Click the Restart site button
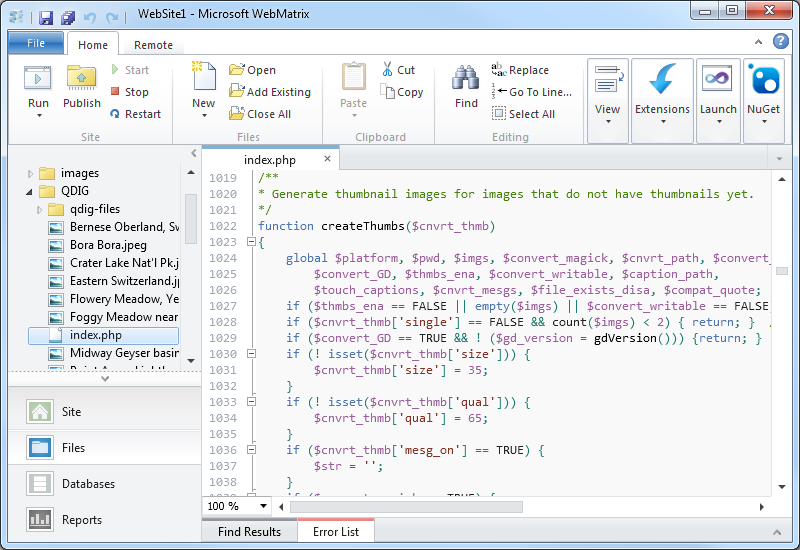800x550 pixels. [135, 114]
